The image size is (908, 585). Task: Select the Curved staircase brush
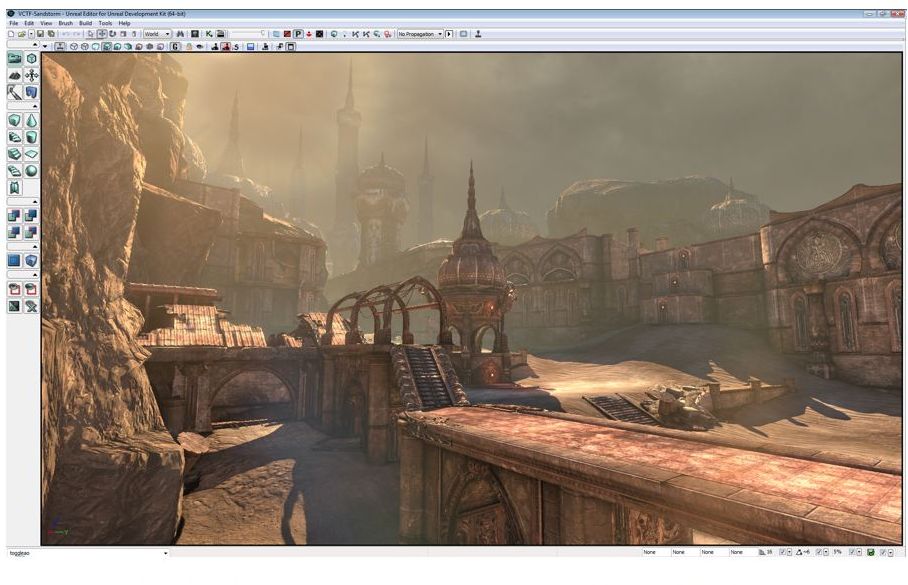(x=14, y=137)
